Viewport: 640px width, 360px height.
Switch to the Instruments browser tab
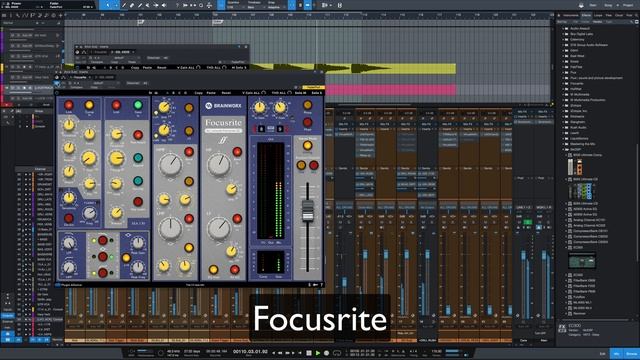[571, 16]
